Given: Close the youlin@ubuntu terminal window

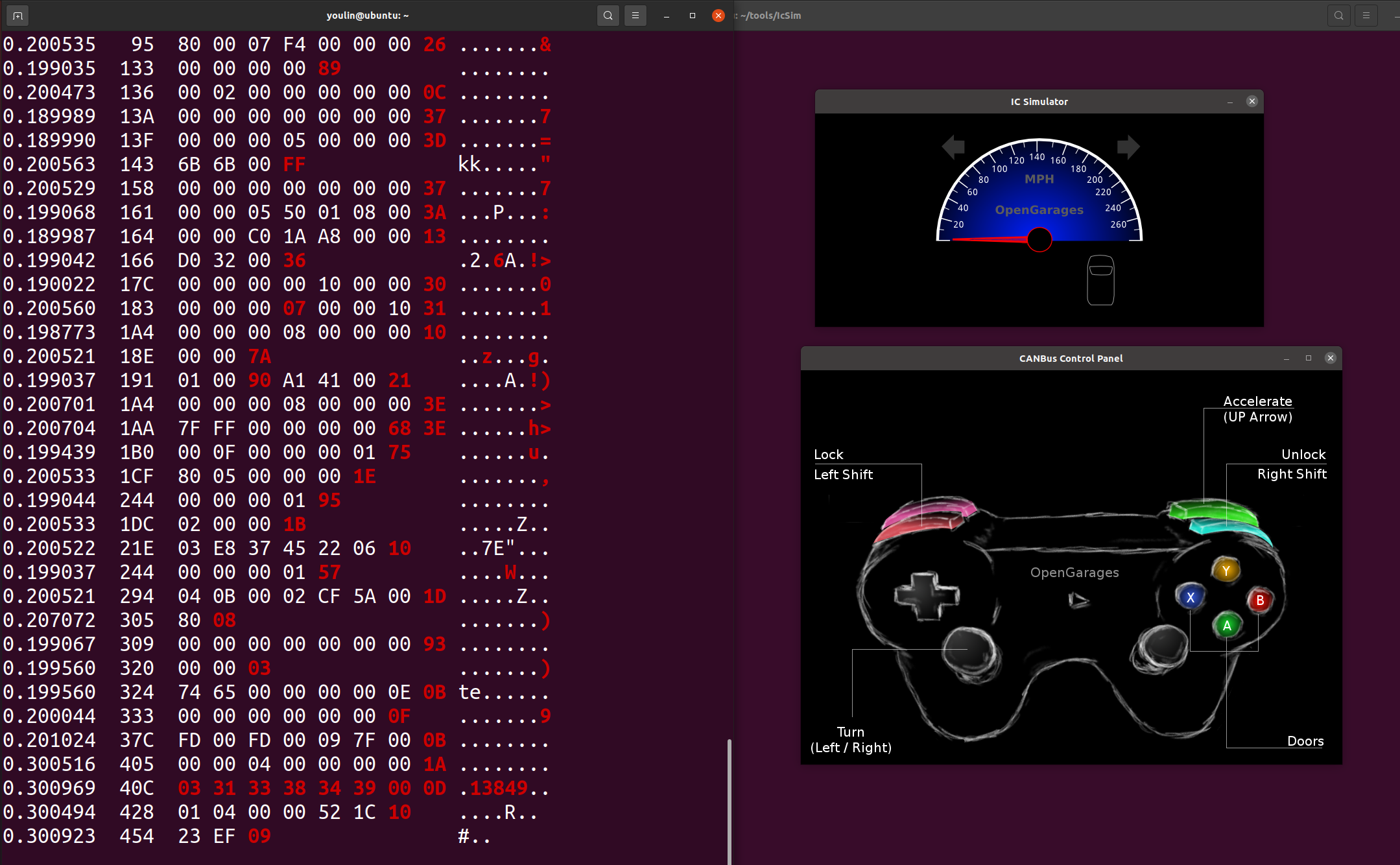Looking at the screenshot, I should (718, 16).
